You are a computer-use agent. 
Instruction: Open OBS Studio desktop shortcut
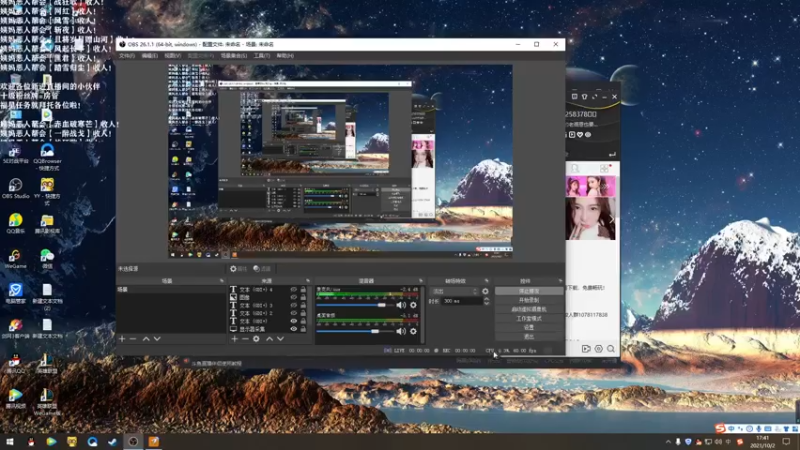[x=15, y=188]
